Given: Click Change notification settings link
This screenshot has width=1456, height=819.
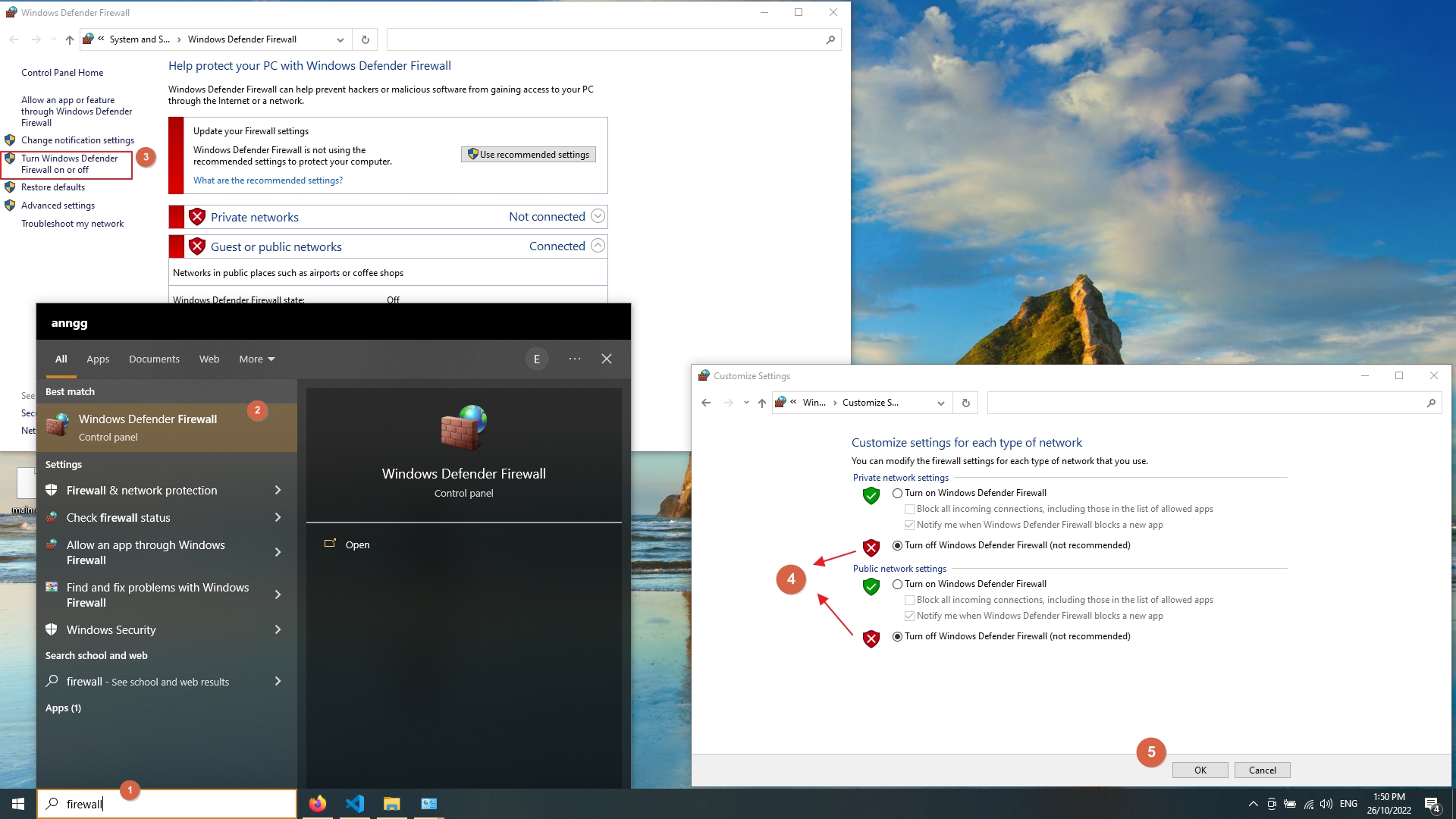Looking at the screenshot, I should tap(77, 140).
